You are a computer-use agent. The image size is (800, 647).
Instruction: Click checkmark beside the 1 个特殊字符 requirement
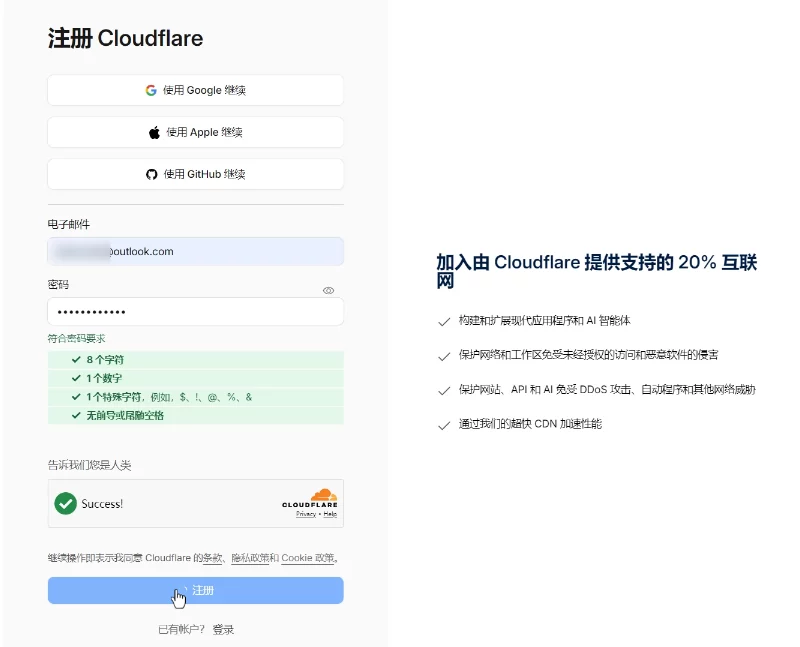(x=76, y=397)
